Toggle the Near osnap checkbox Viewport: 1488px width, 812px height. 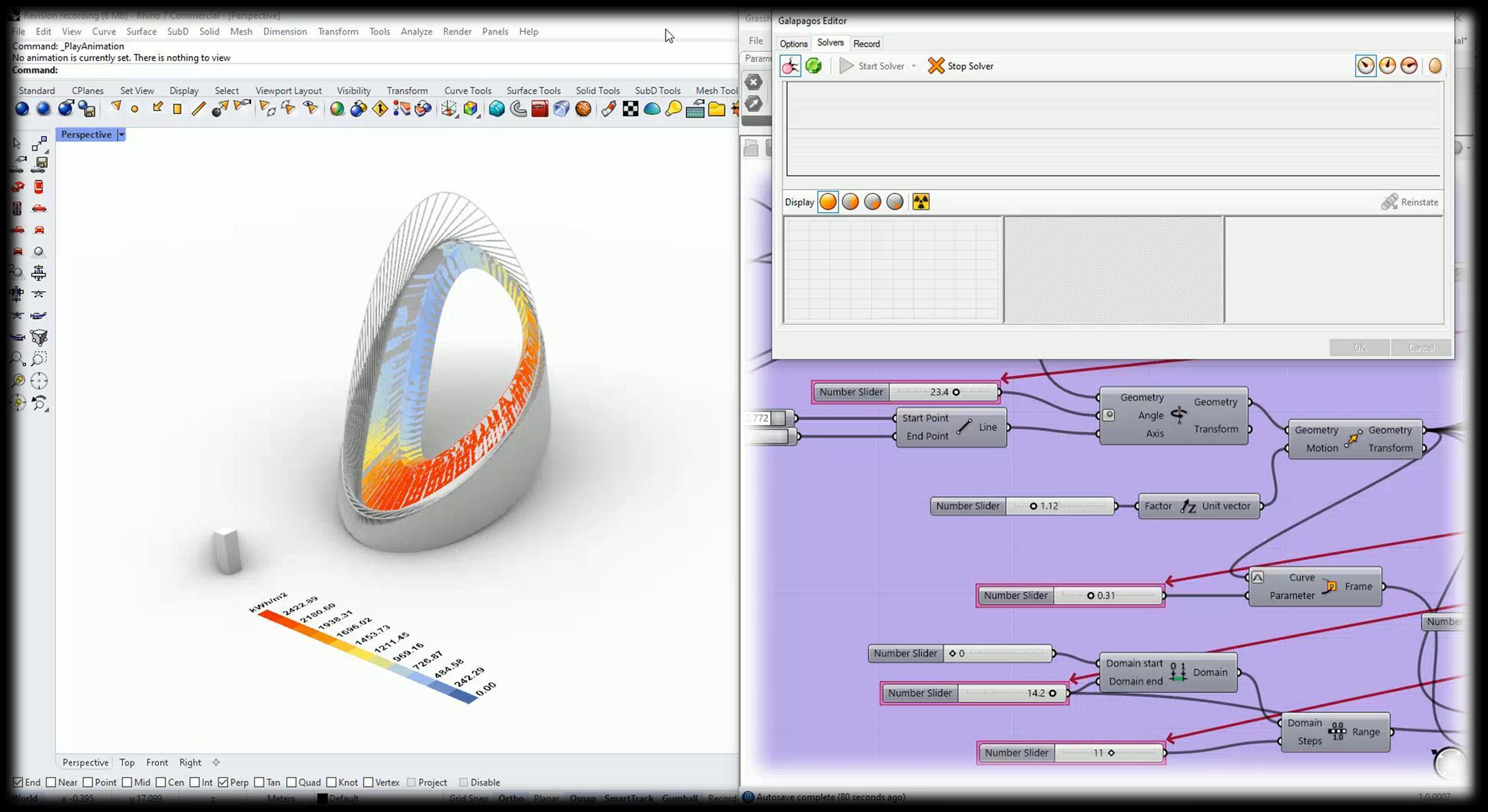[52, 782]
